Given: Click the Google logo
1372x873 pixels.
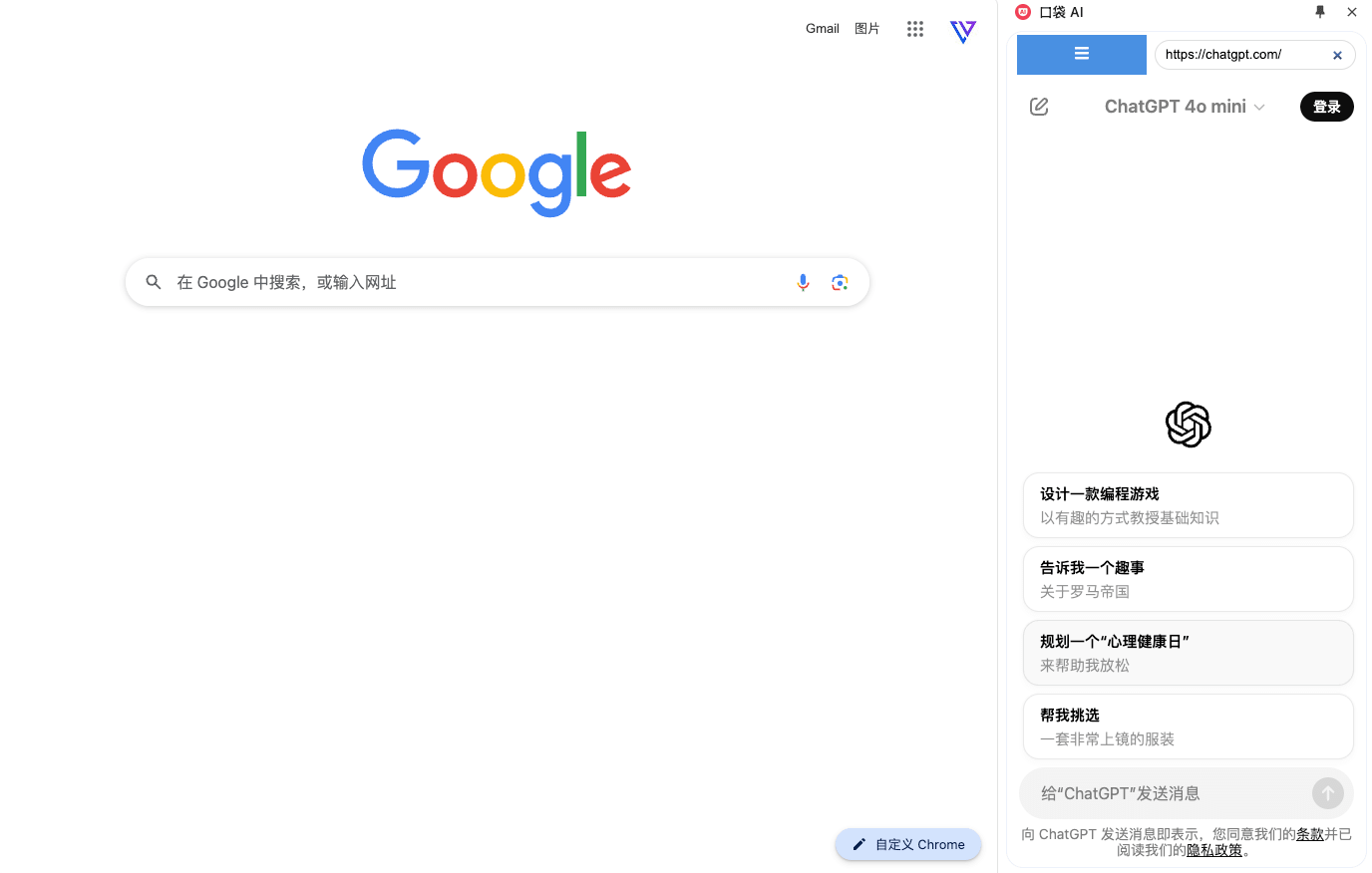Looking at the screenshot, I should coord(497,172).
